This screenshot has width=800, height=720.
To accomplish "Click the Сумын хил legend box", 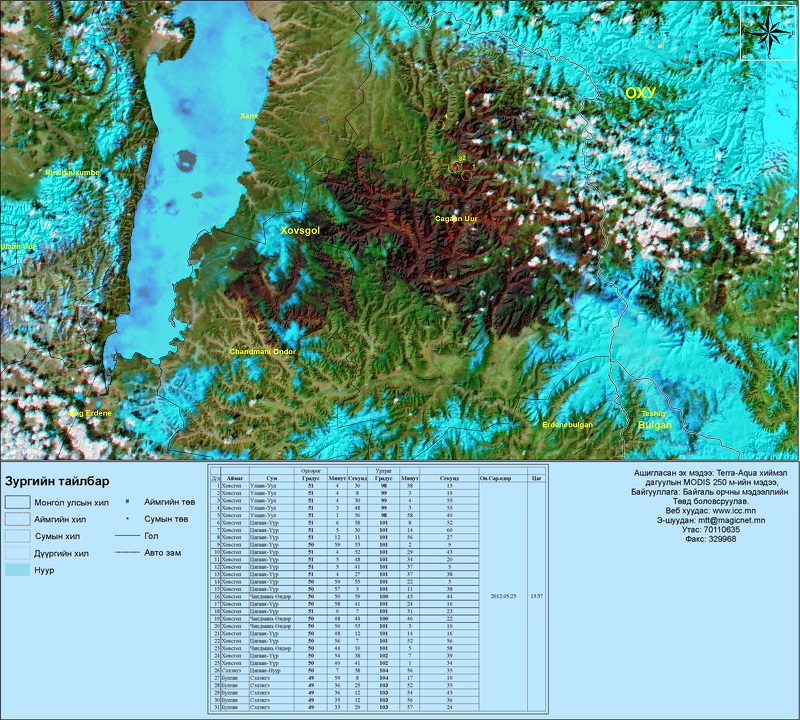I will (16, 537).
